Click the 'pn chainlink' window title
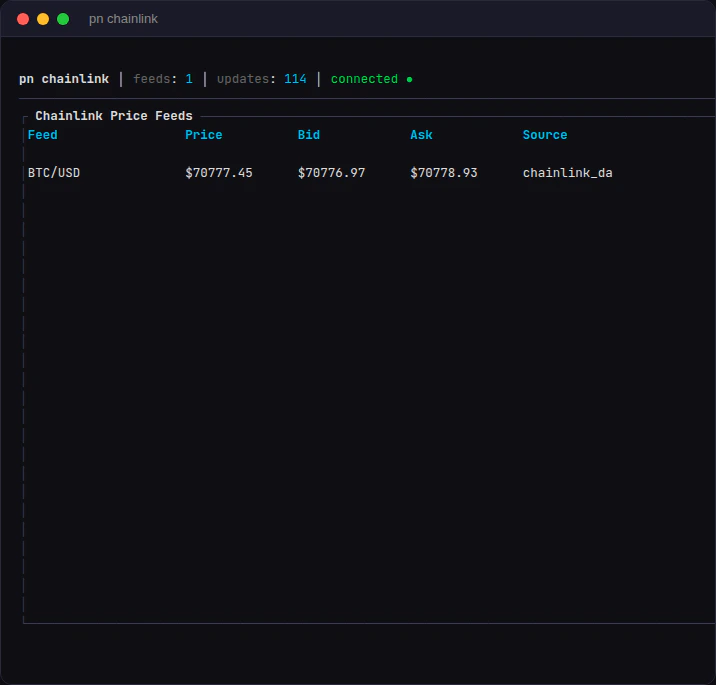This screenshot has height=685, width=716. pos(123,19)
